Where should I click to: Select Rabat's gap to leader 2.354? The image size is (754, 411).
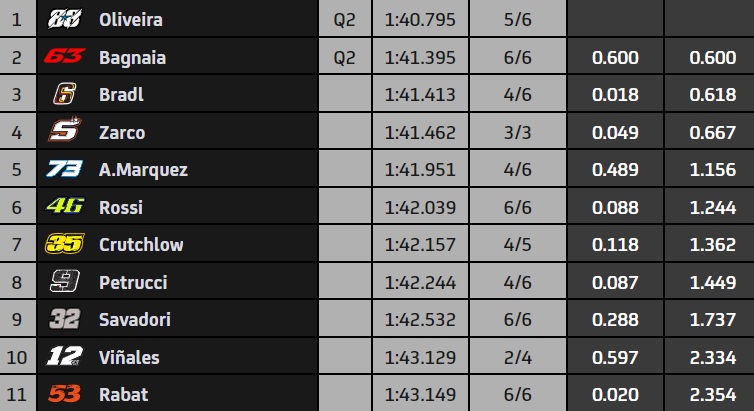713,395
